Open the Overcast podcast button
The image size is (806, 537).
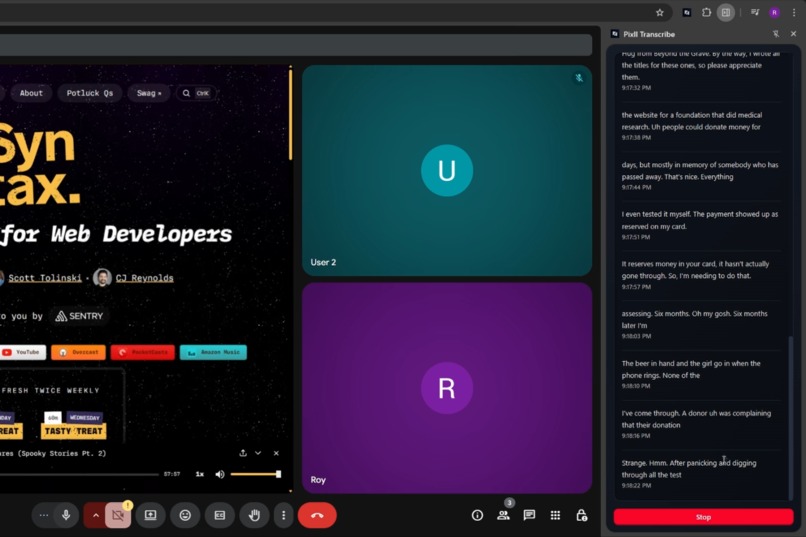point(78,353)
